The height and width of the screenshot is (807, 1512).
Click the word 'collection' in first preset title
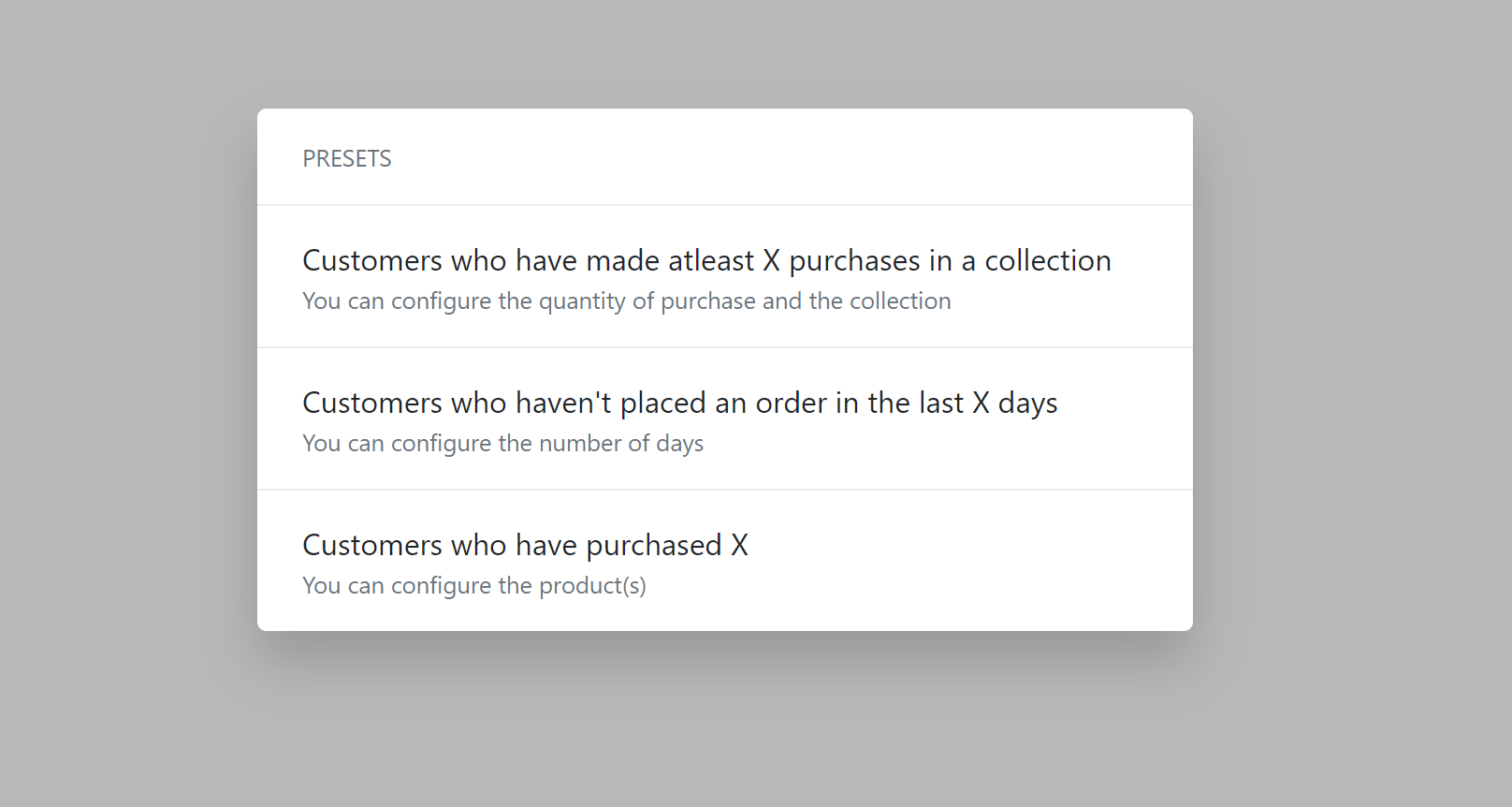1048,260
